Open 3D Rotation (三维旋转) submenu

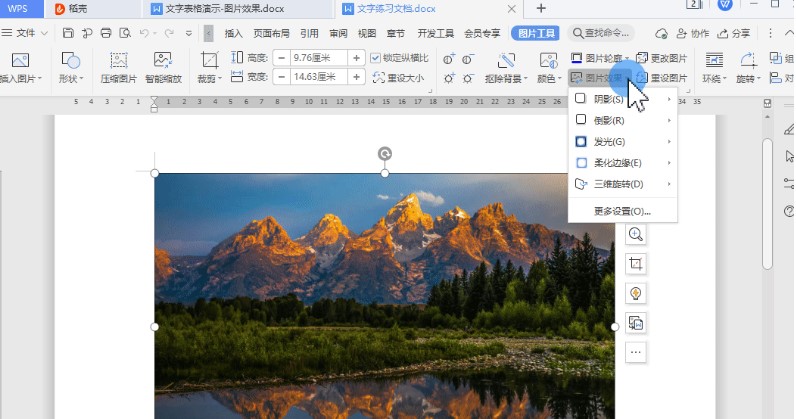(622, 184)
